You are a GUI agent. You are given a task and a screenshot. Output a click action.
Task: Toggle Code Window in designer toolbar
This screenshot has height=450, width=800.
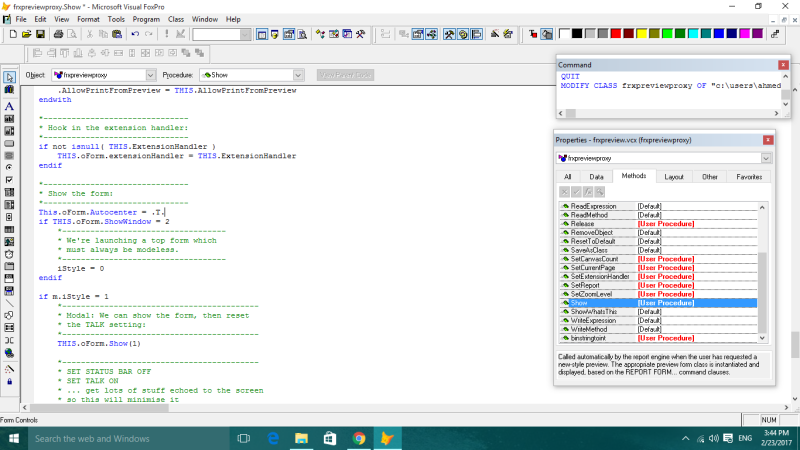(431, 34)
